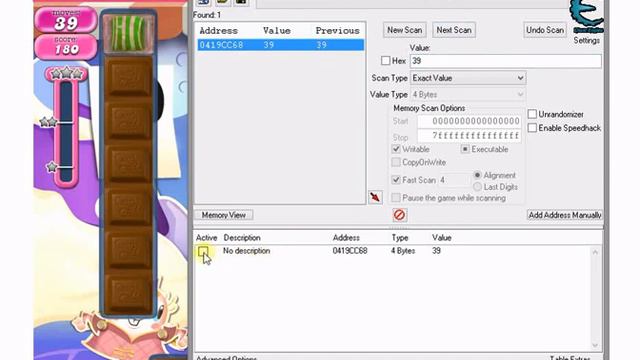This screenshot has width=640, height=360.
Task: Enable the Unrandomizer checkbox
Action: tap(532, 114)
